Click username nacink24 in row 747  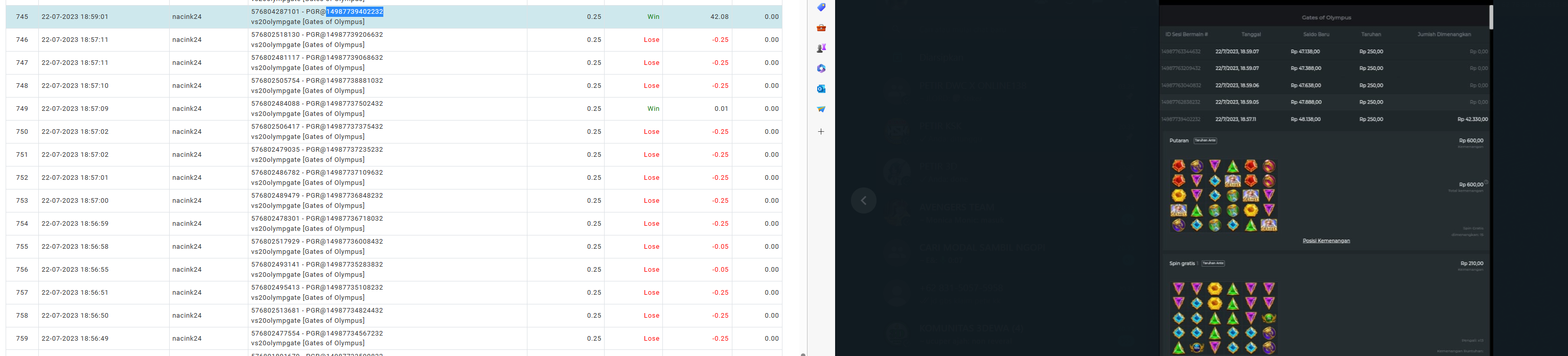pos(187,63)
